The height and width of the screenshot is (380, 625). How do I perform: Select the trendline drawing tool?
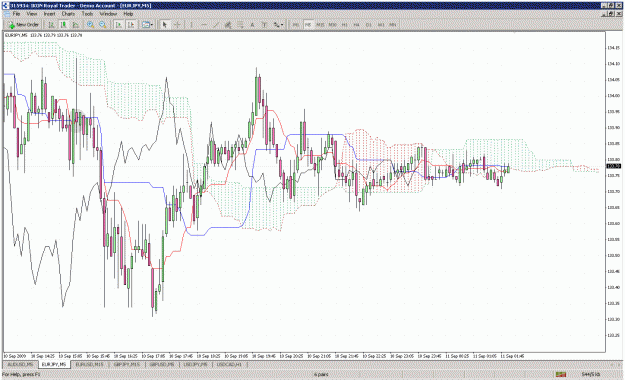[x=216, y=25]
